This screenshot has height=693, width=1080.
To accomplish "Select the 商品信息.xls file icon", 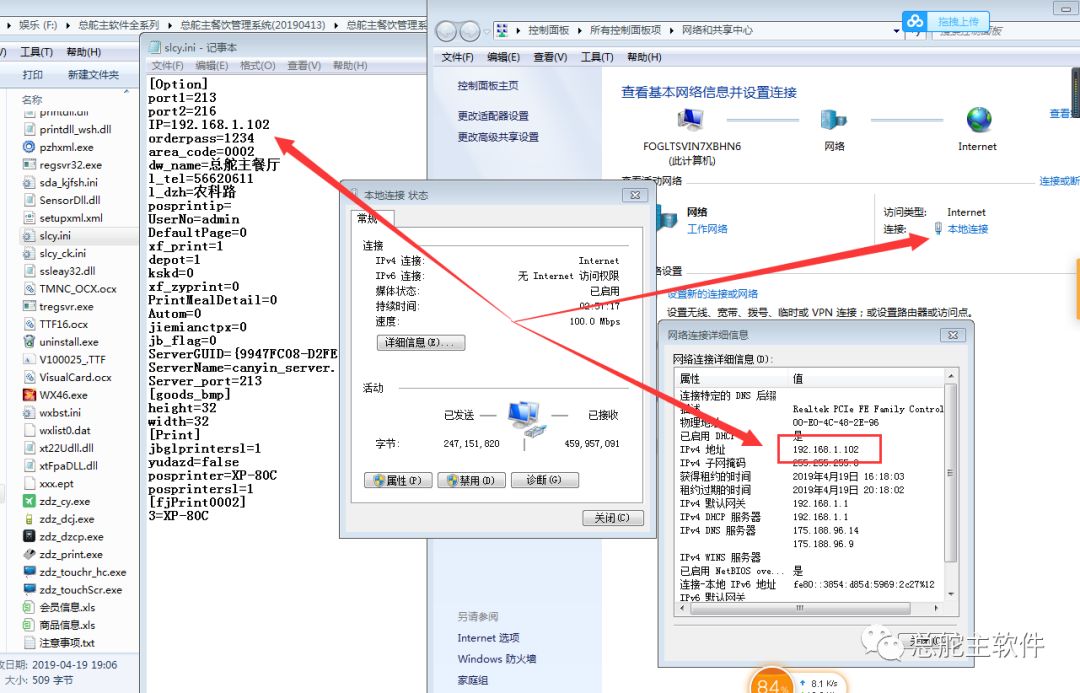I will [x=29, y=625].
